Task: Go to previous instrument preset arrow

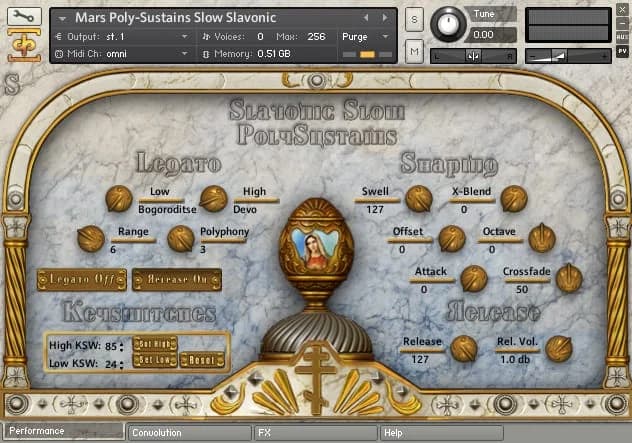Action: (366, 18)
